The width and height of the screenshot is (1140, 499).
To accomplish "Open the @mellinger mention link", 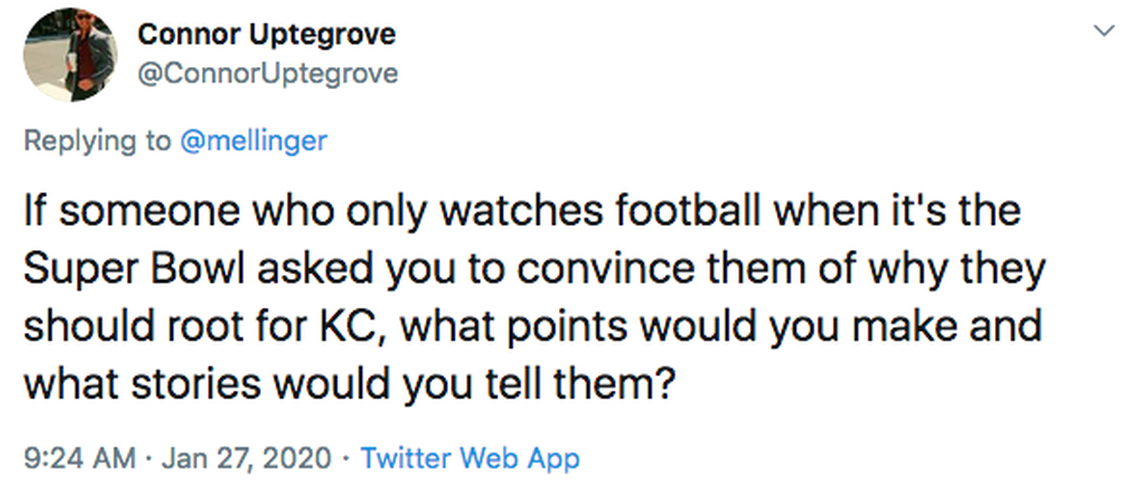I will [x=253, y=141].
